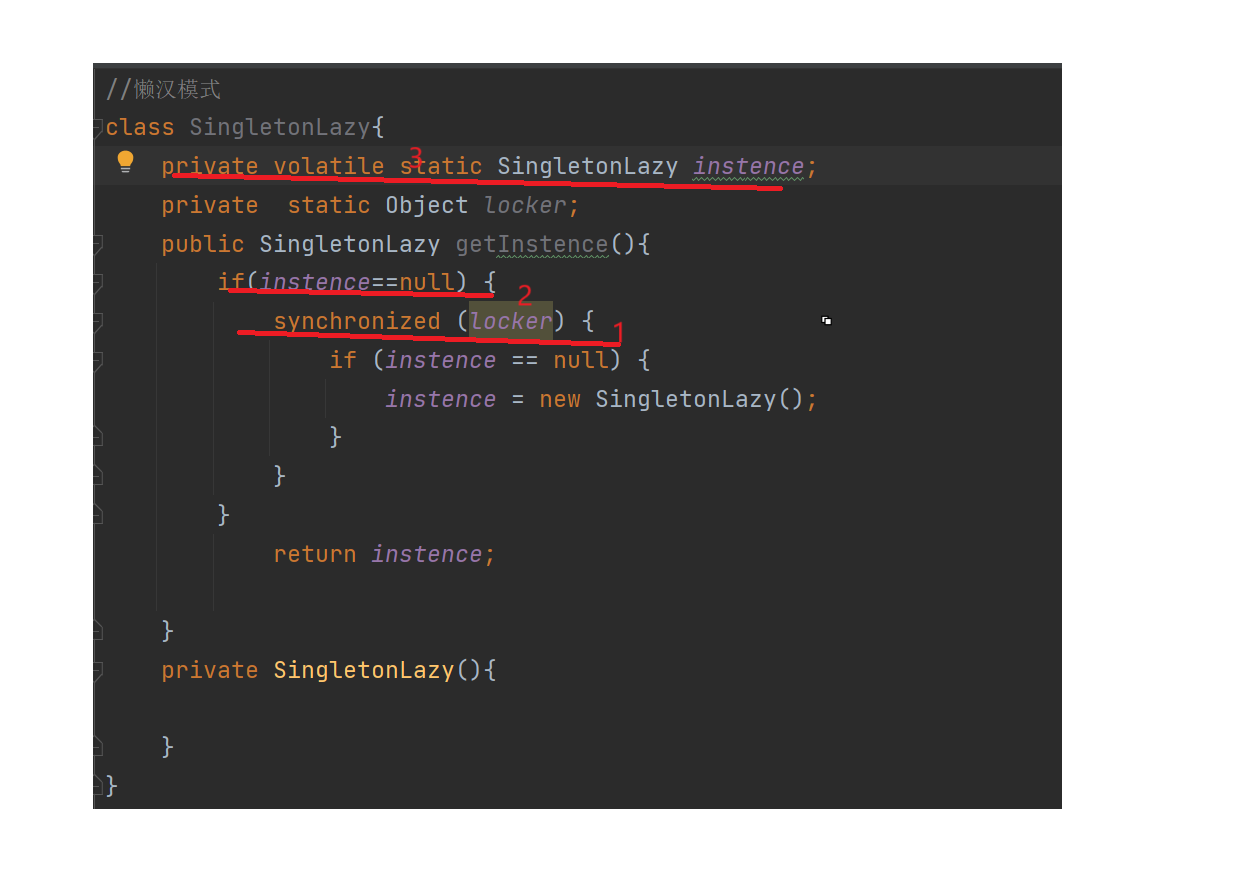Click the yellow lightbulb quick-fix icon
1249x879 pixels.
[x=125, y=161]
